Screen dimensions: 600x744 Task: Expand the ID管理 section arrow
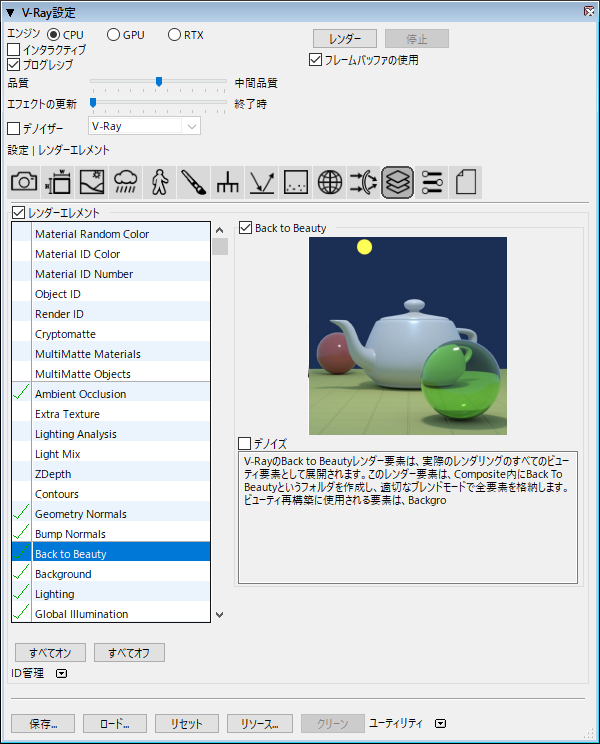61,674
